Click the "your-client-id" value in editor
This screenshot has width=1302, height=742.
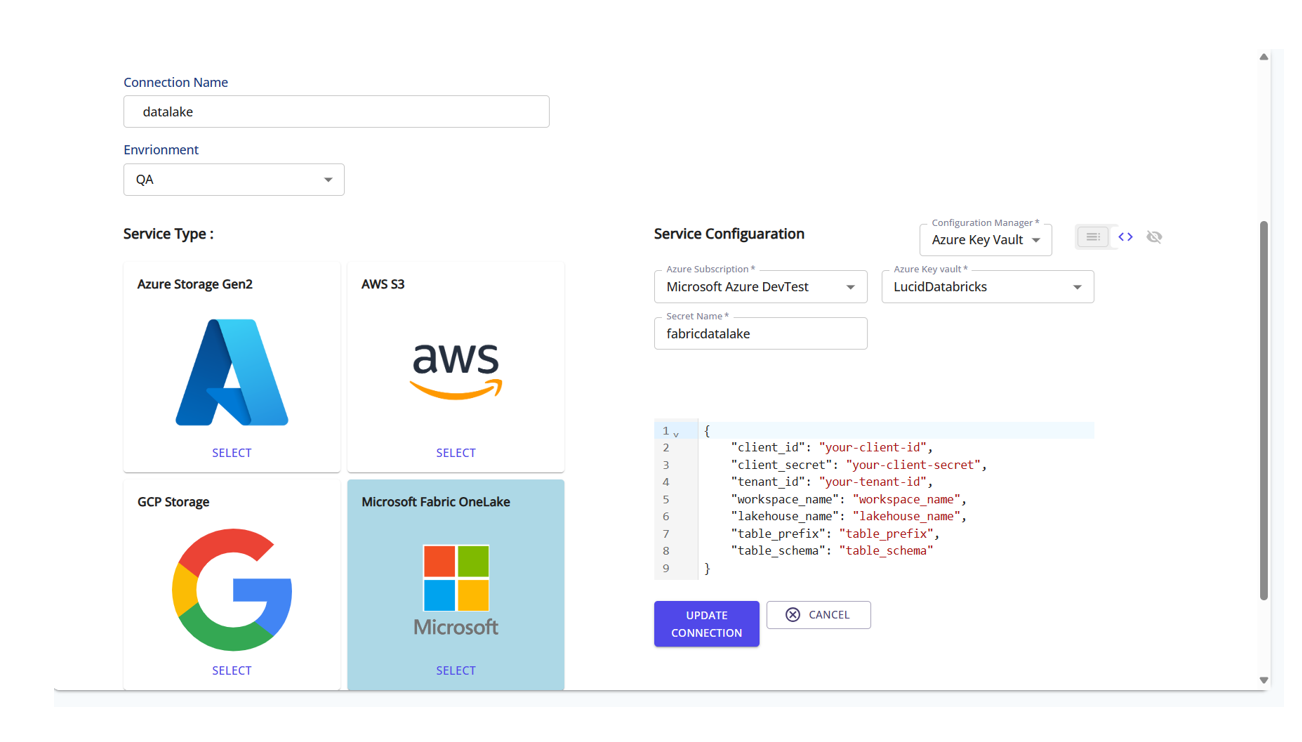pos(873,448)
